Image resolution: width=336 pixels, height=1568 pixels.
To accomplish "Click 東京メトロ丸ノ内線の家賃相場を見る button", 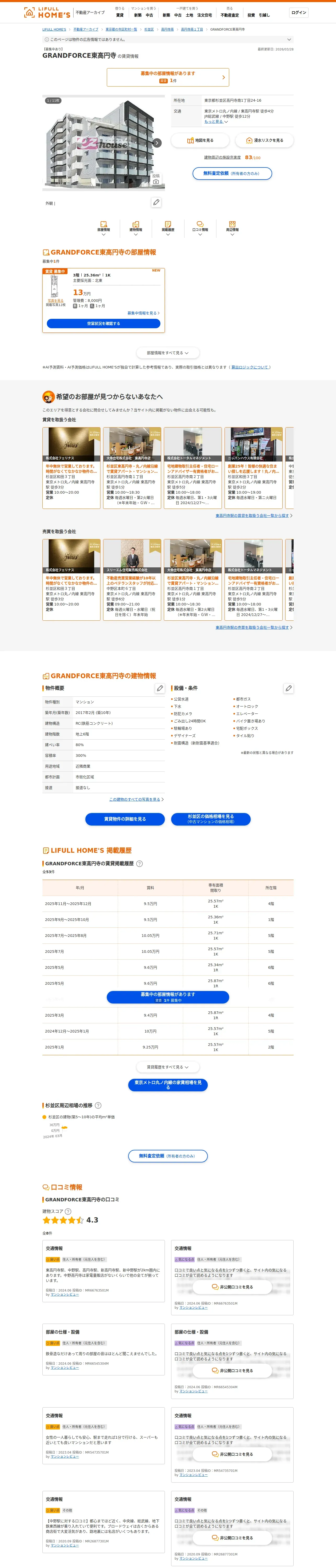I will coord(168,1085).
